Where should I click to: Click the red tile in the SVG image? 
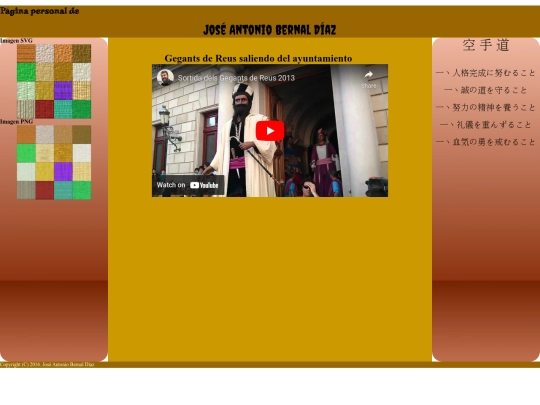coord(45,109)
